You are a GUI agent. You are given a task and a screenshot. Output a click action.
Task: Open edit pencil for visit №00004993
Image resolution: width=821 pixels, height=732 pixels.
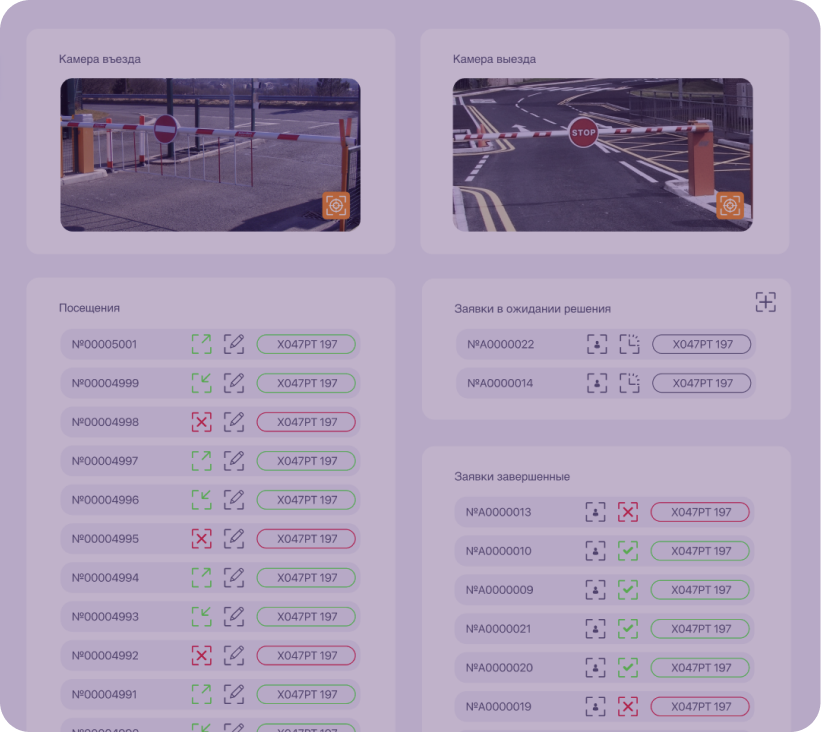pos(234,616)
